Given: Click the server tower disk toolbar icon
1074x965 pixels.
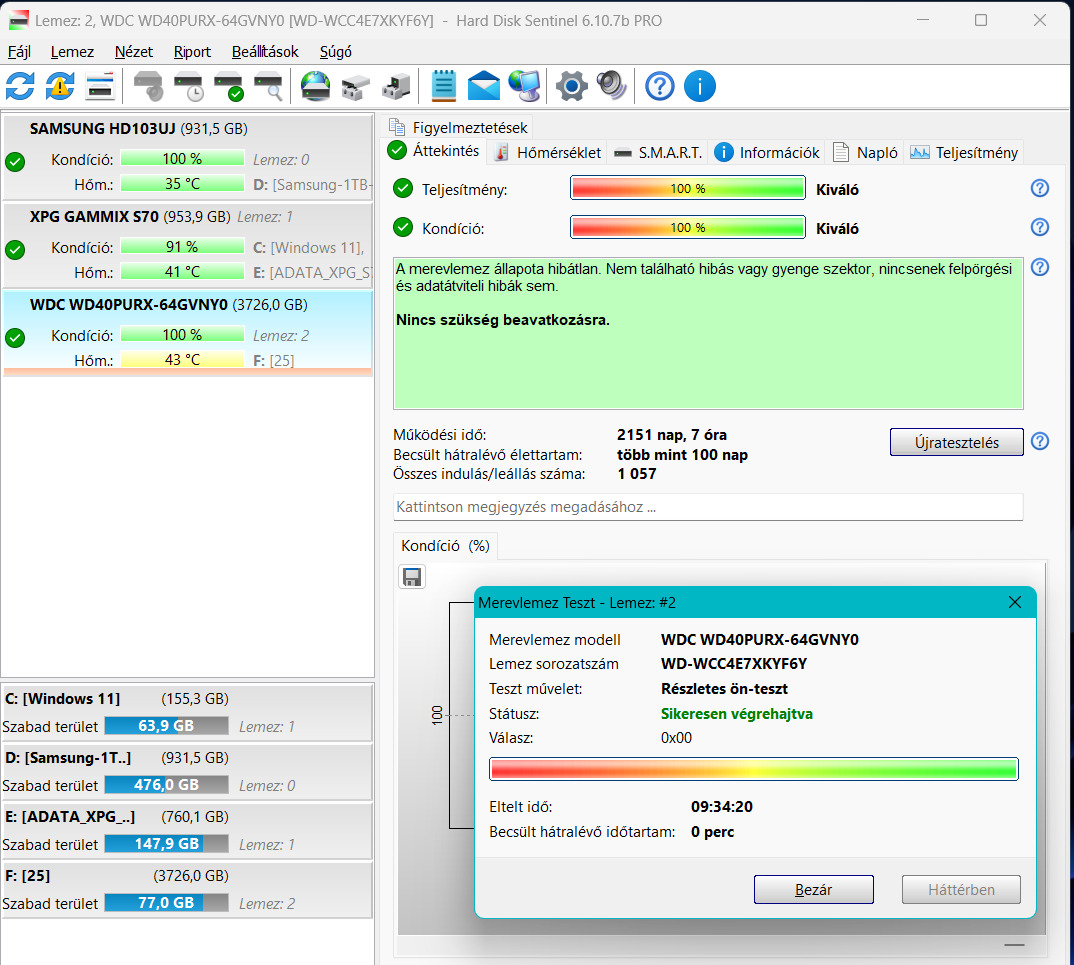Looking at the screenshot, I should coord(396,87).
